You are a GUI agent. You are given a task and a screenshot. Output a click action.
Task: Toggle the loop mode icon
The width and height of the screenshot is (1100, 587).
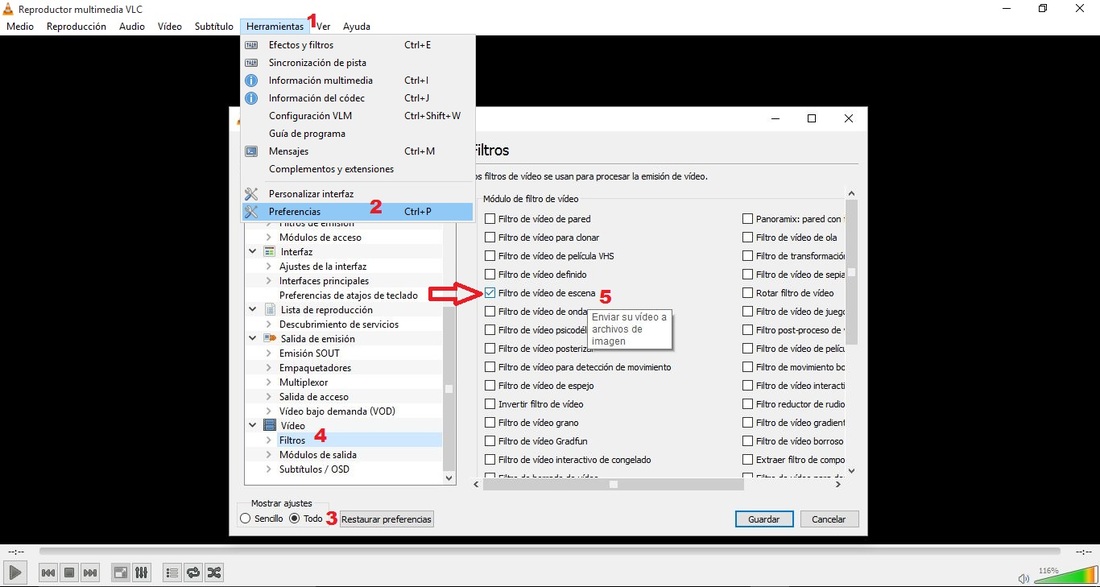point(193,572)
